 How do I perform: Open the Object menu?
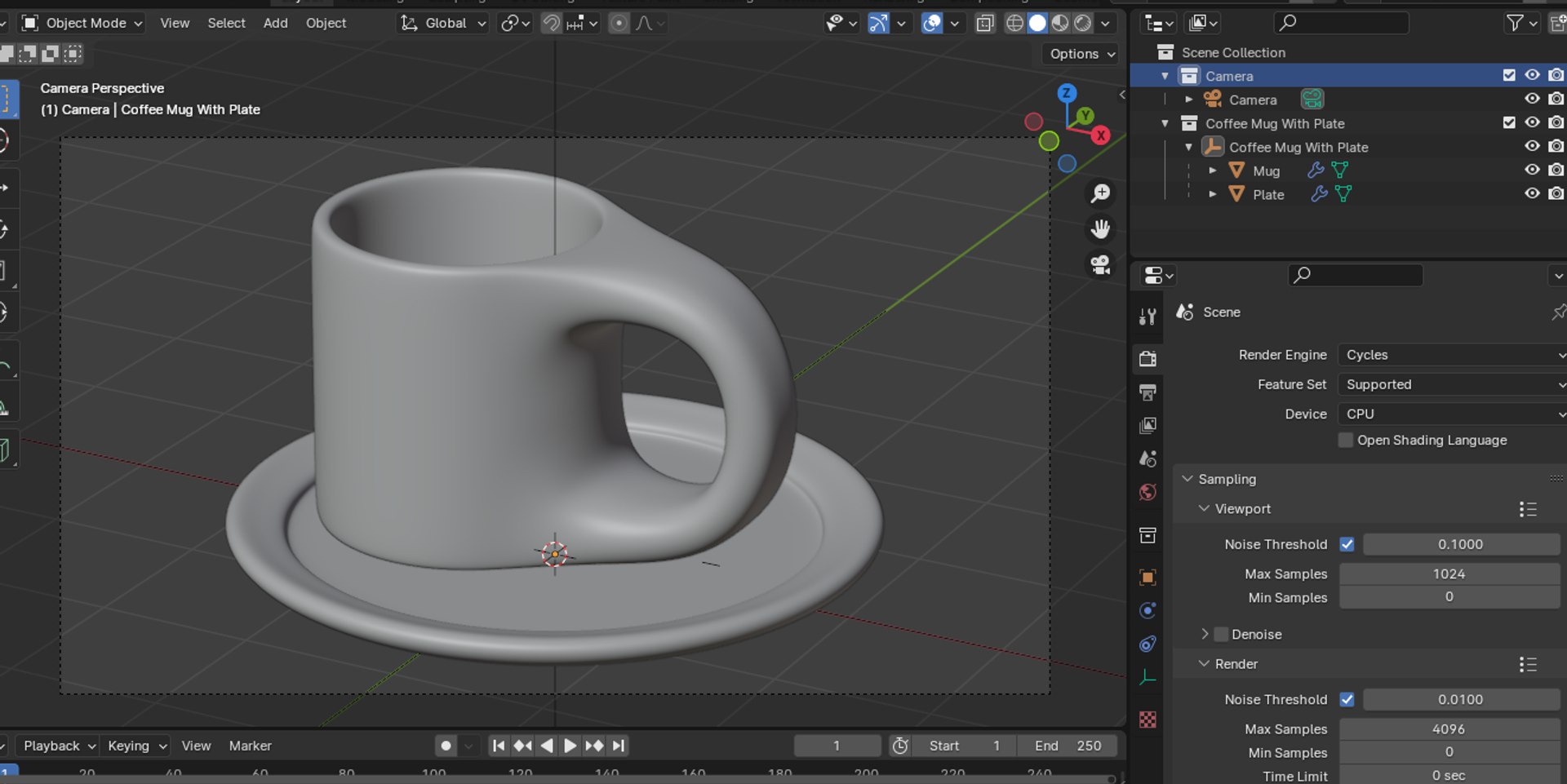click(326, 23)
